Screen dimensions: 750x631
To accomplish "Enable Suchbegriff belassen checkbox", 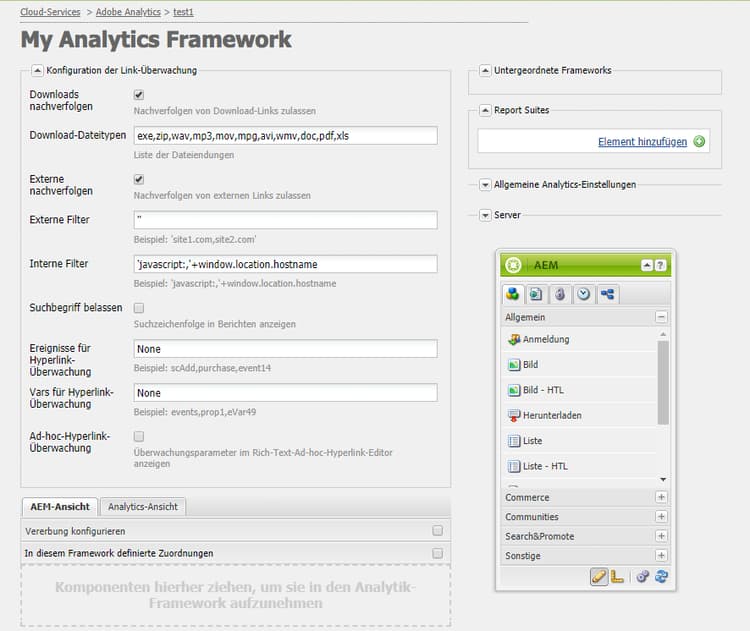I will (139, 308).
